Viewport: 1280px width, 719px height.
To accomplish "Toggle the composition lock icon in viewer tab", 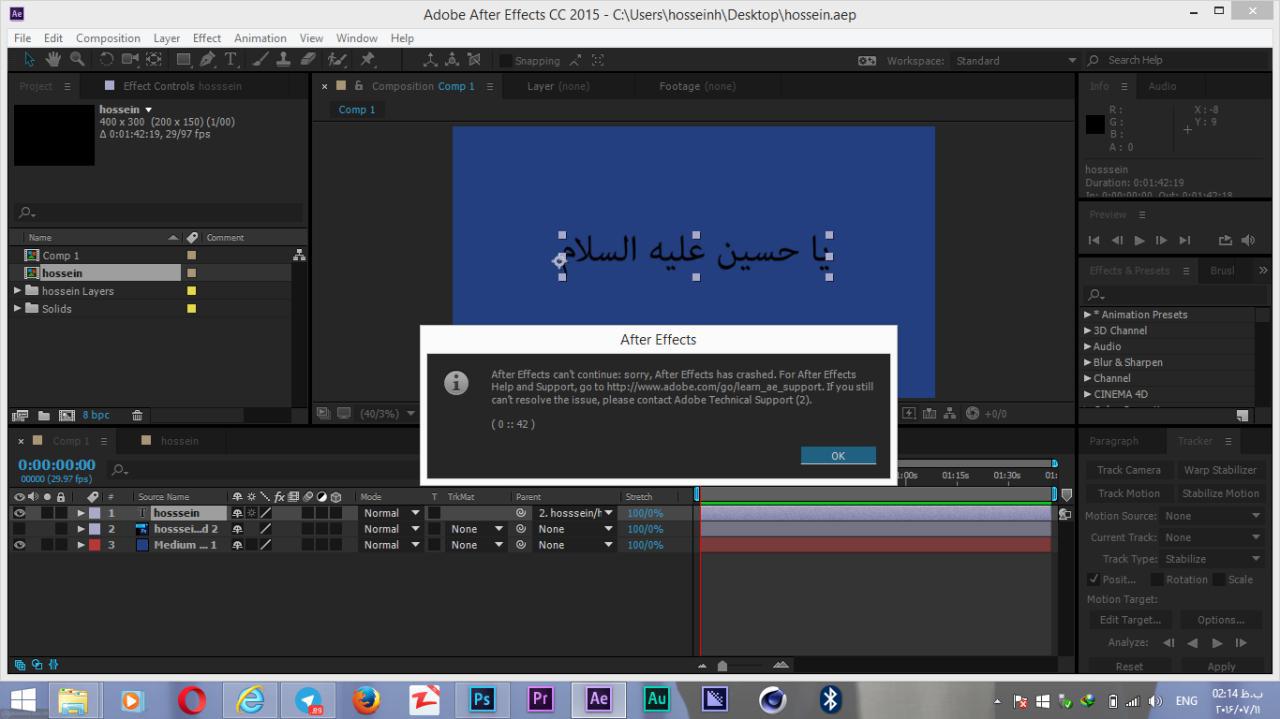I will coord(360,86).
